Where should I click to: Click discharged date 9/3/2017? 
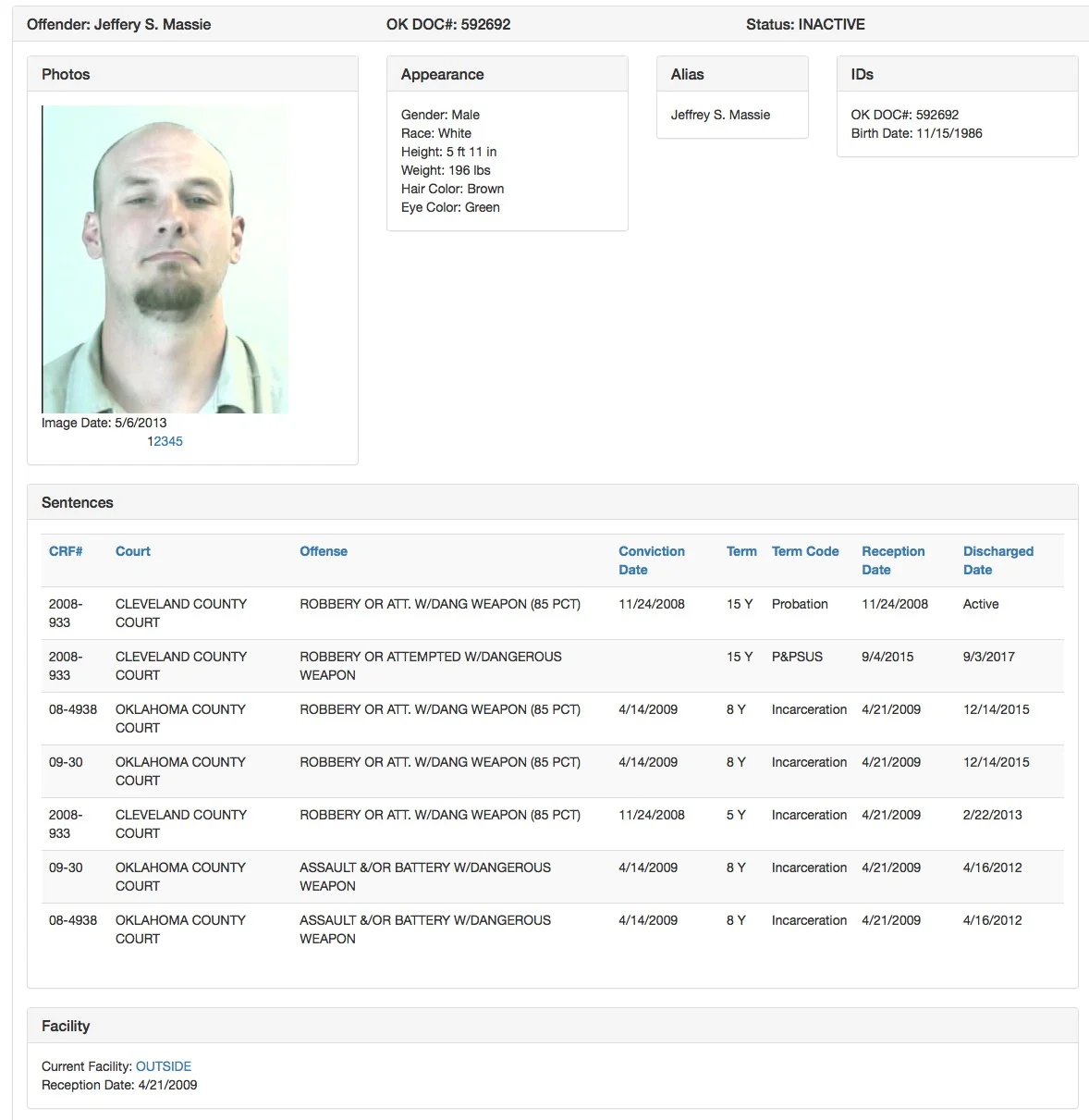[989, 657]
